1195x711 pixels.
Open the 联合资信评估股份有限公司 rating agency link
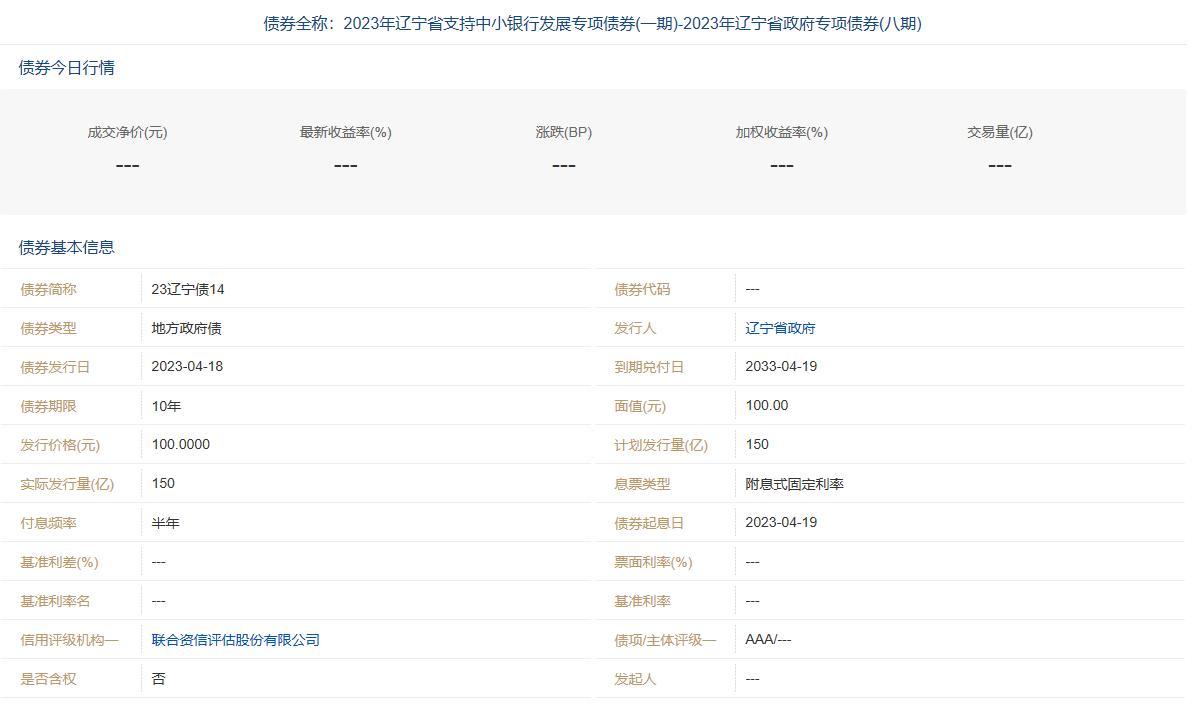[235, 640]
